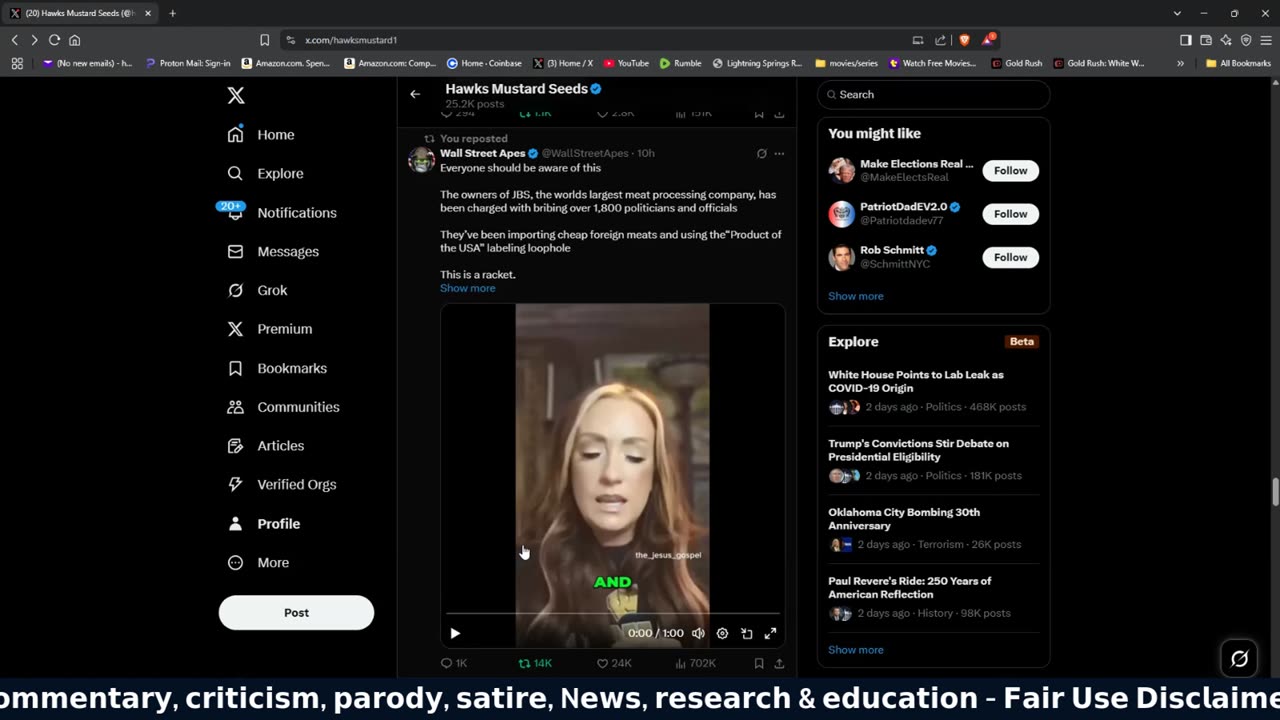Open the floating Grok button

click(1239, 658)
